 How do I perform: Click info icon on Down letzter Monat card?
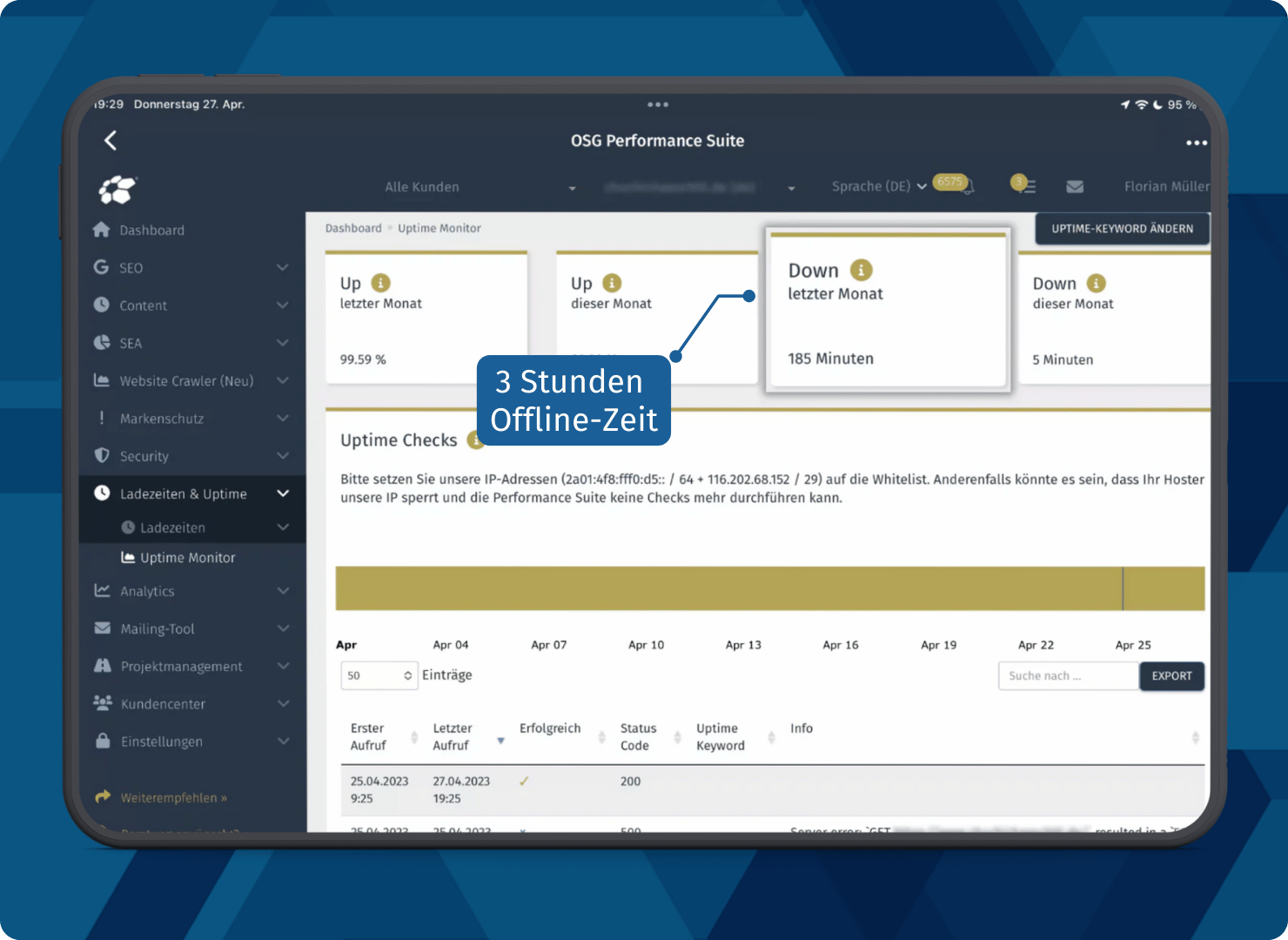[861, 270]
